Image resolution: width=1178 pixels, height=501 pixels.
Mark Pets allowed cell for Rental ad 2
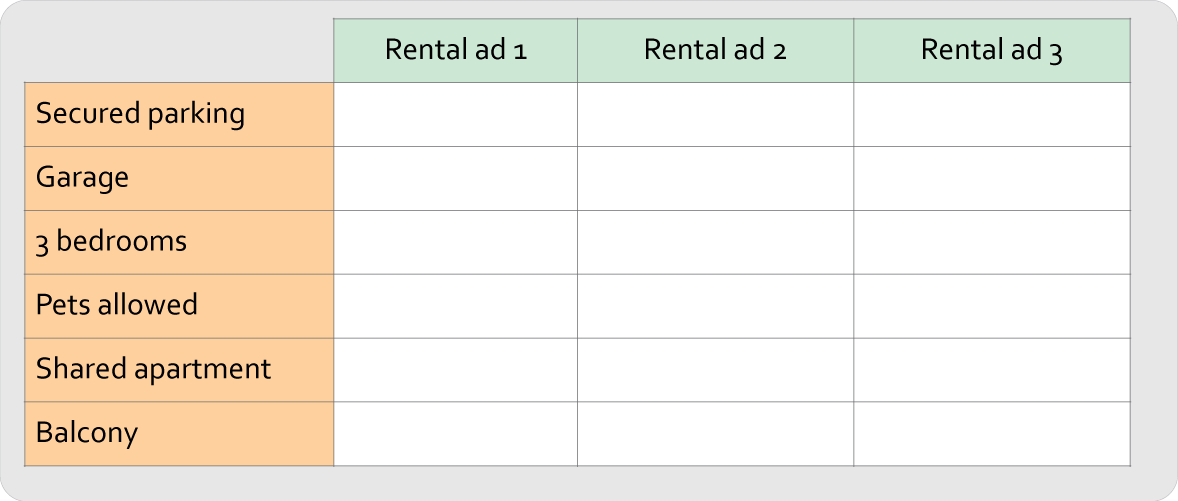coord(715,306)
